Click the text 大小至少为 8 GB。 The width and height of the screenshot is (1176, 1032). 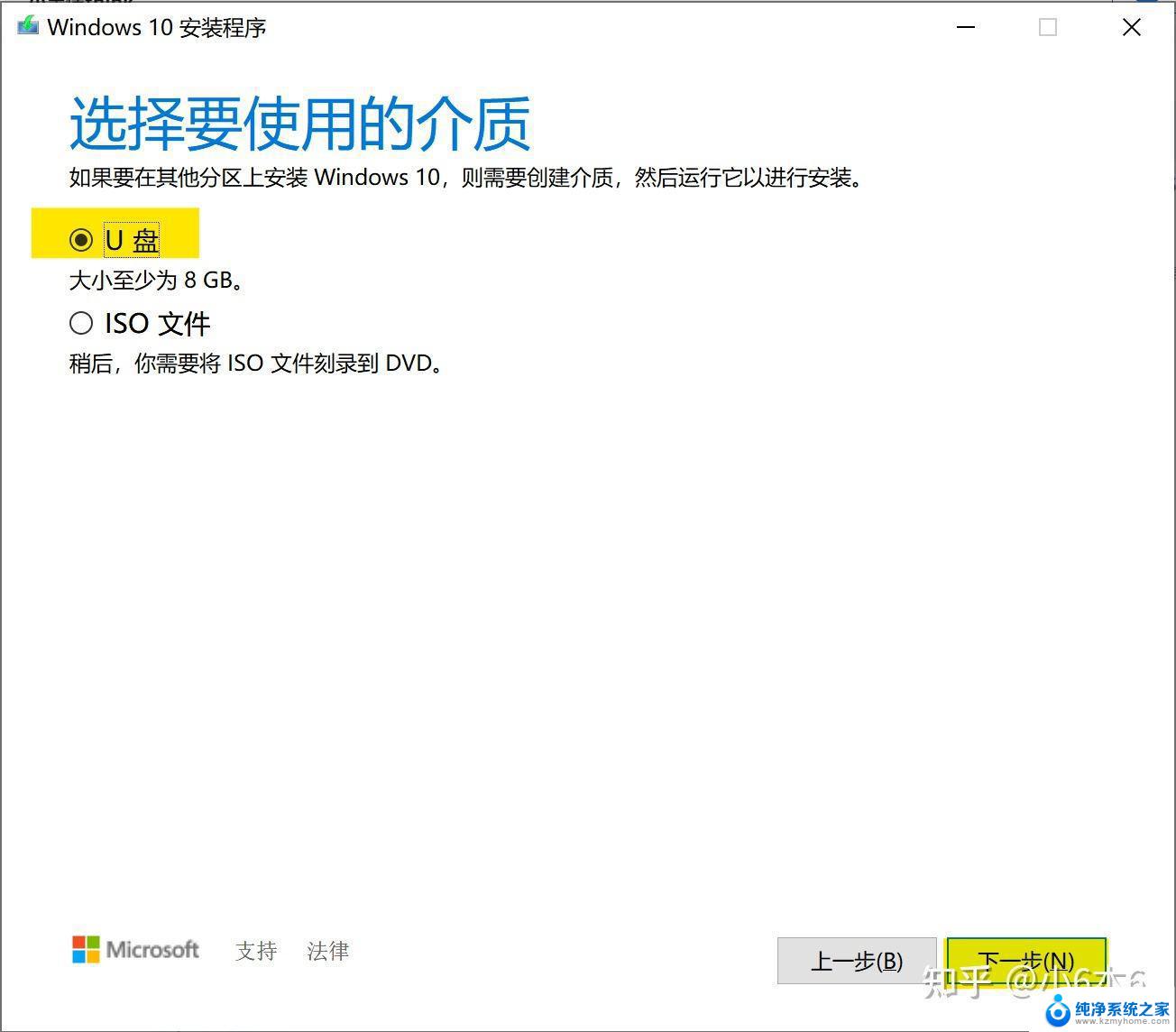click(x=158, y=281)
